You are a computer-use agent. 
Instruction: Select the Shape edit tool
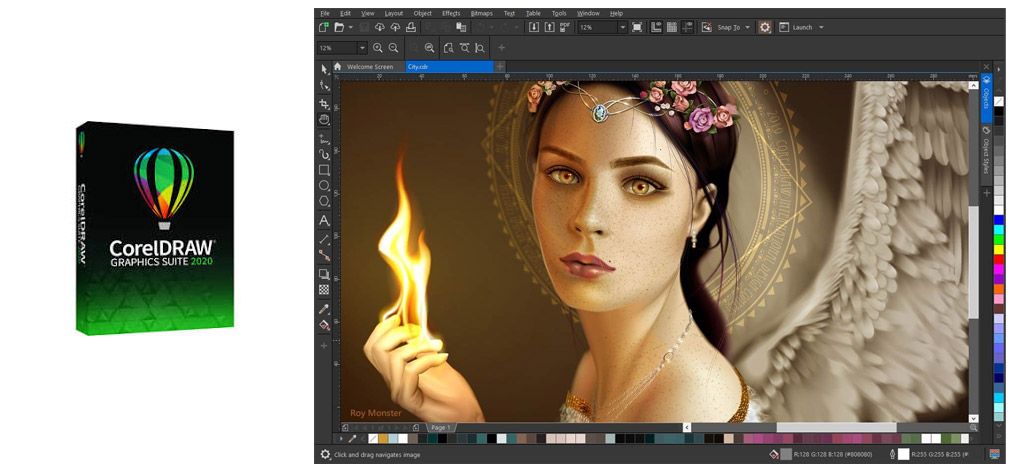(x=324, y=85)
